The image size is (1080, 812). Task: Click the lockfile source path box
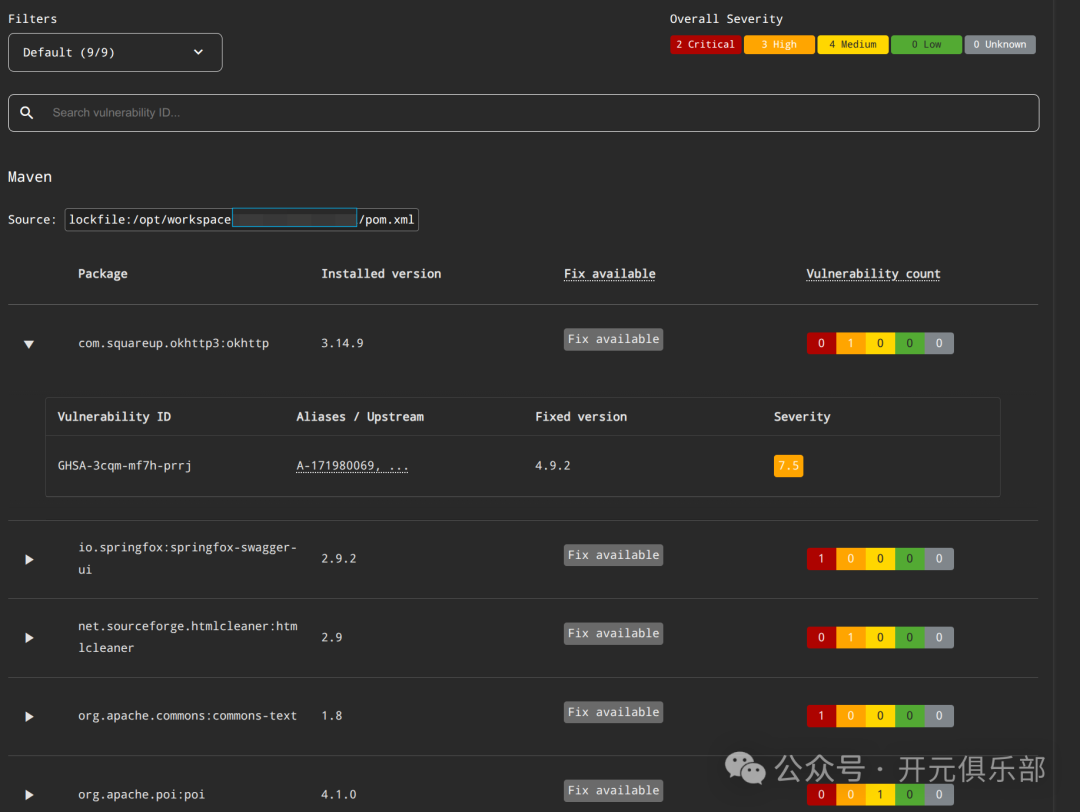[x=242, y=220]
